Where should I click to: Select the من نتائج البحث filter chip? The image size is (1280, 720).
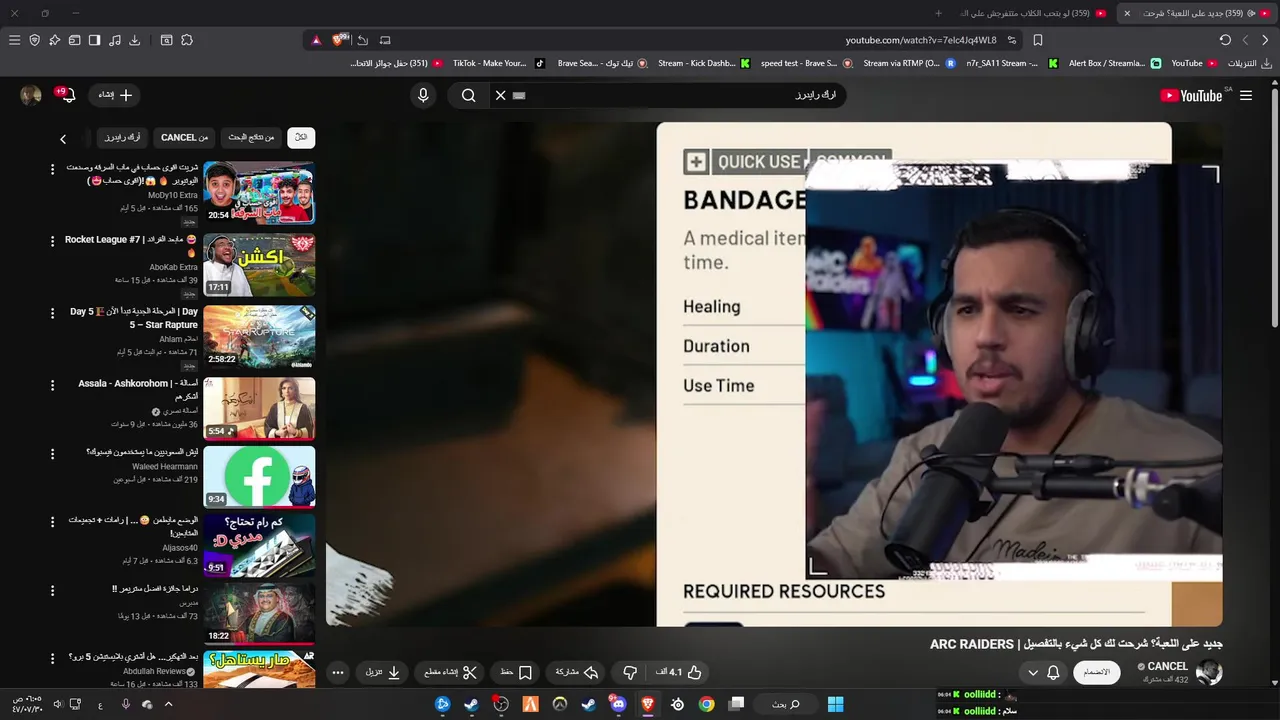pos(251,137)
